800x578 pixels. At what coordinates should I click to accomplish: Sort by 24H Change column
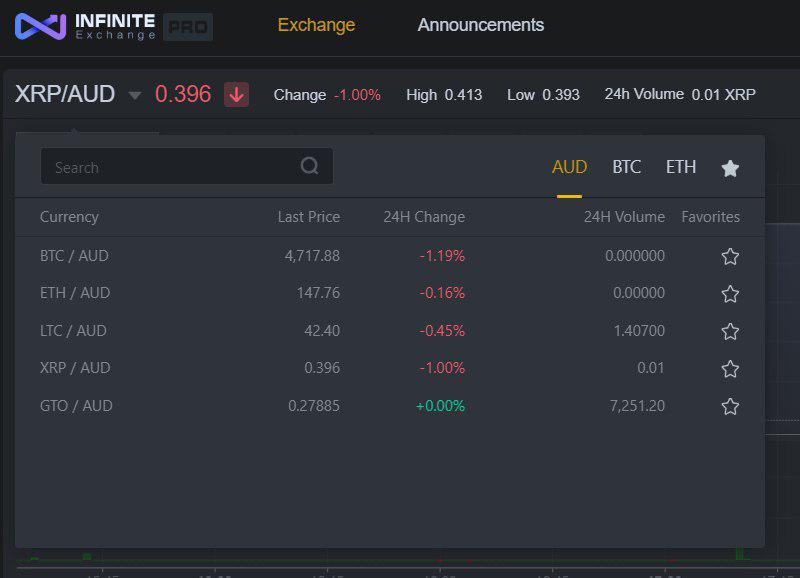click(424, 217)
